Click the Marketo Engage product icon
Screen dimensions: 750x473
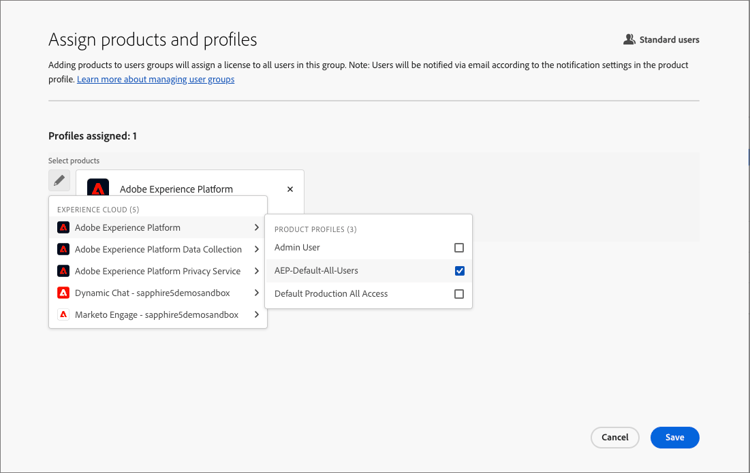click(63, 315)
